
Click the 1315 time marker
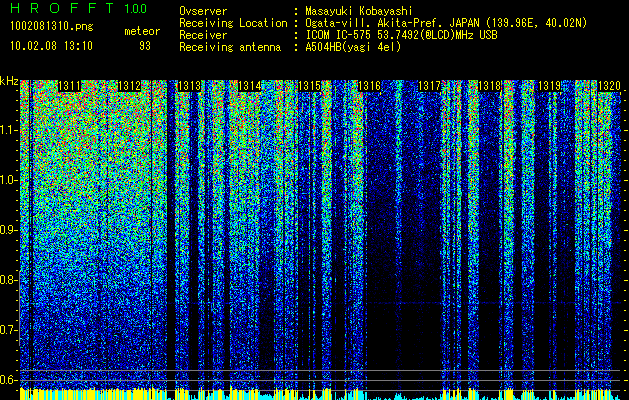click(309, 86)
